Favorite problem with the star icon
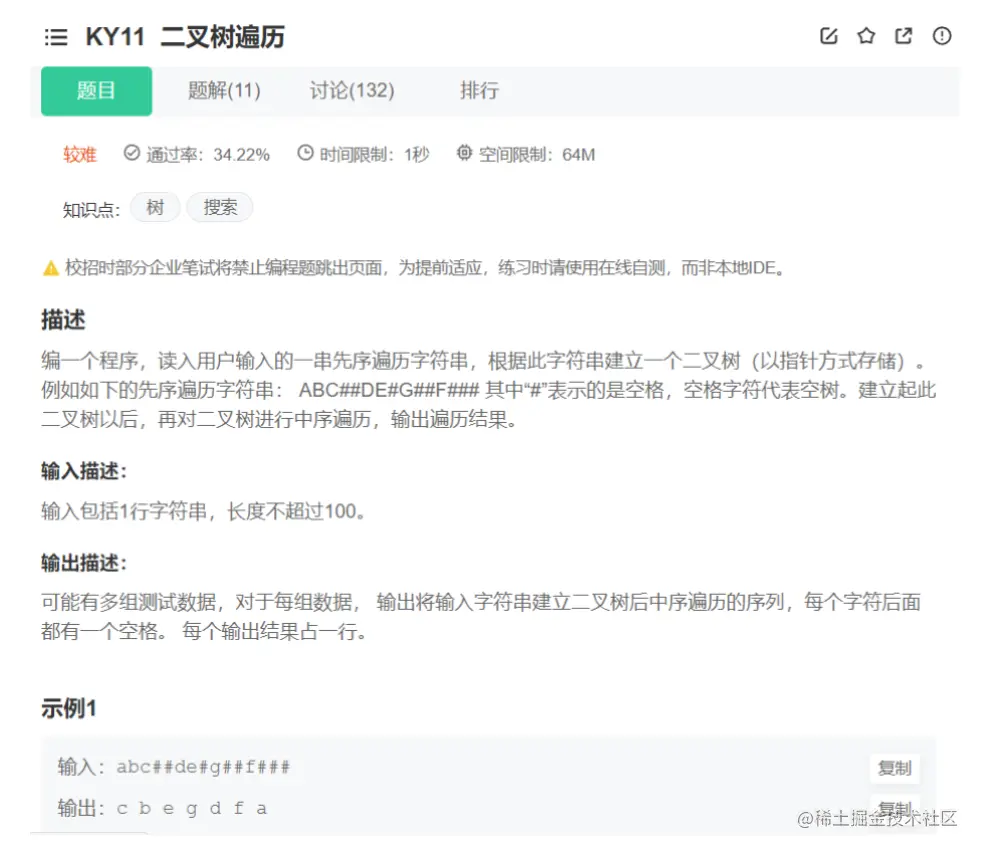 (866, 36)
